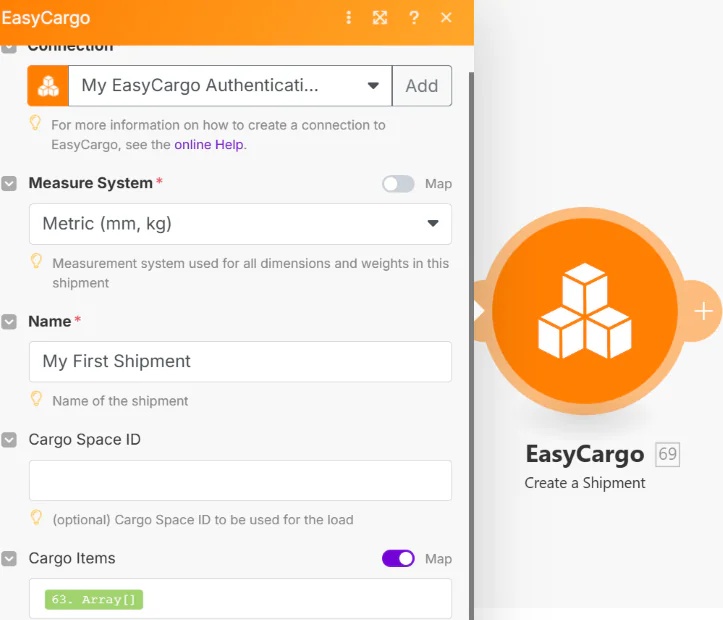Disable the Map toggle for Cargo Items
The width and height of the screenshot is (723, 620).
398,559
